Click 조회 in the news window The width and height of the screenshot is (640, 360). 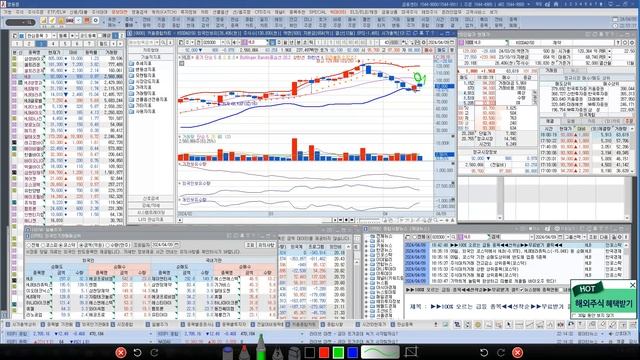coord(593,237)
